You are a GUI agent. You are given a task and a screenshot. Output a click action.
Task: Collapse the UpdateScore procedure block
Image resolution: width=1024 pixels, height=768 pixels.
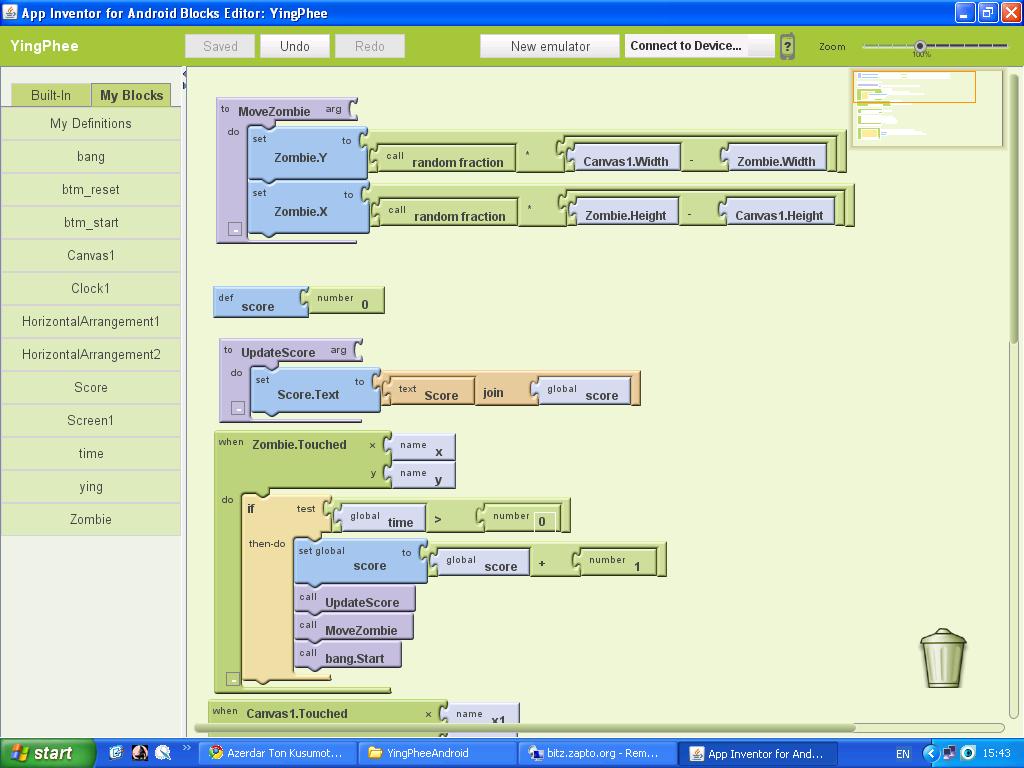coord(238,408)
